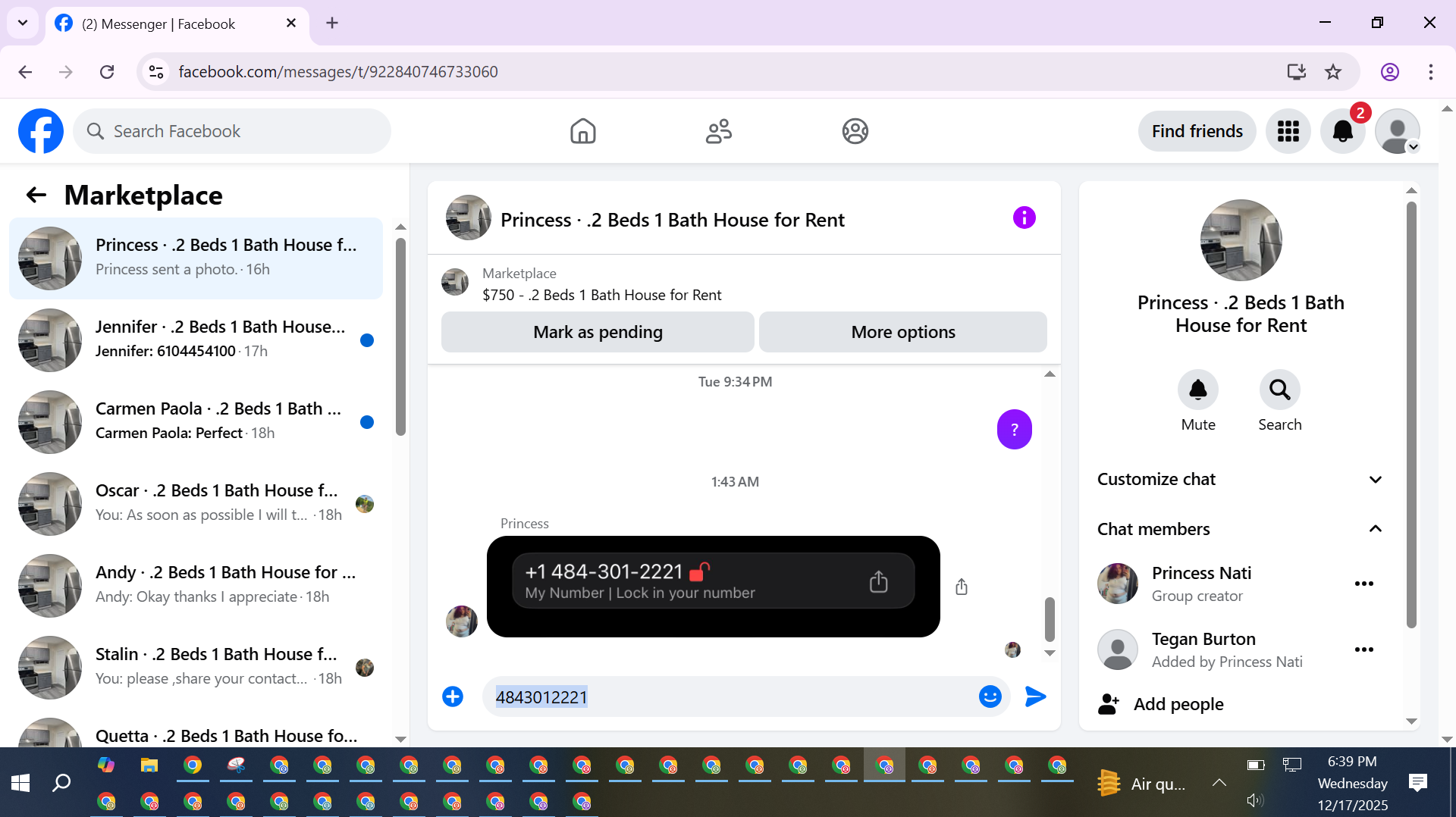Click Princess sender avatar in thread
1456x817 pixels.
pos(461,621)
